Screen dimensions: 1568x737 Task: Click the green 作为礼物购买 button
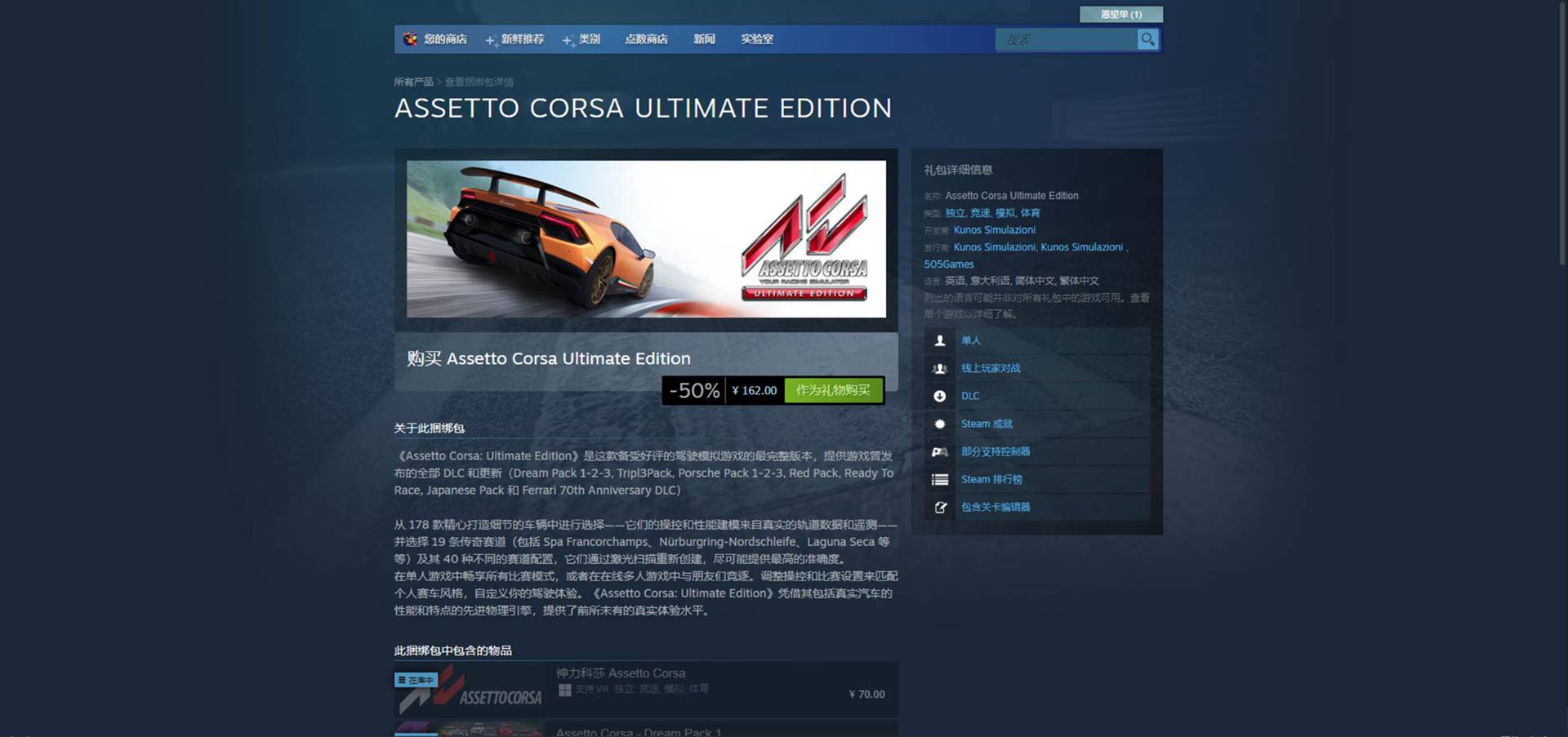[x=833, y=390]
